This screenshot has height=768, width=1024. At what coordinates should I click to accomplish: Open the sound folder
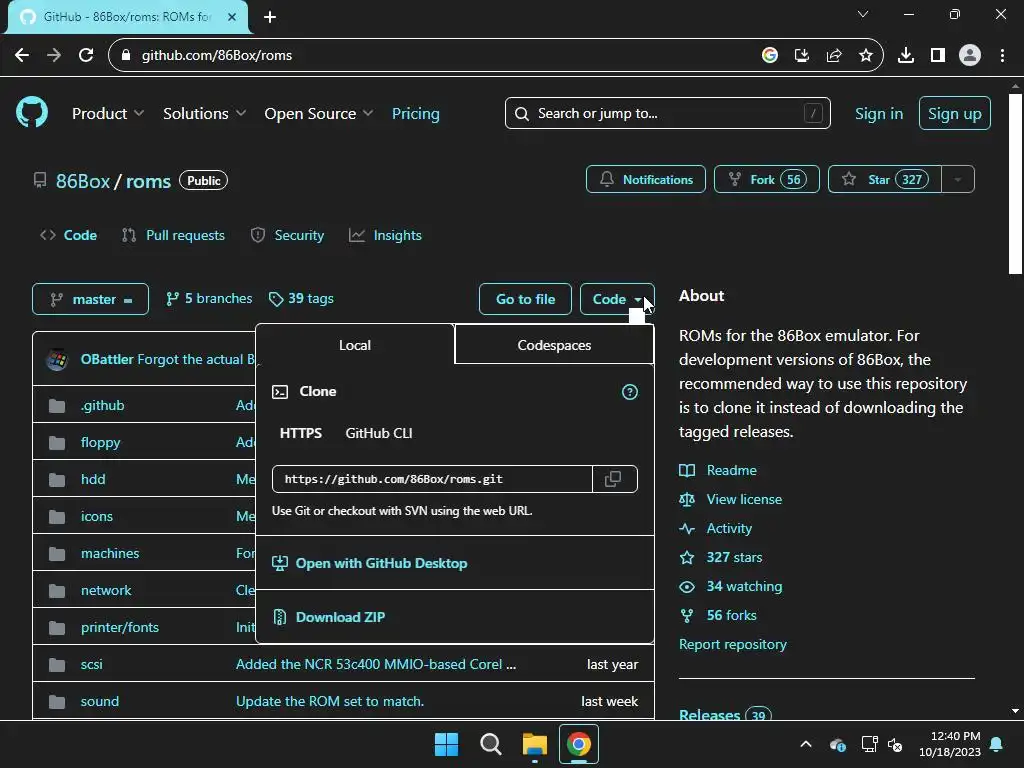99,701
